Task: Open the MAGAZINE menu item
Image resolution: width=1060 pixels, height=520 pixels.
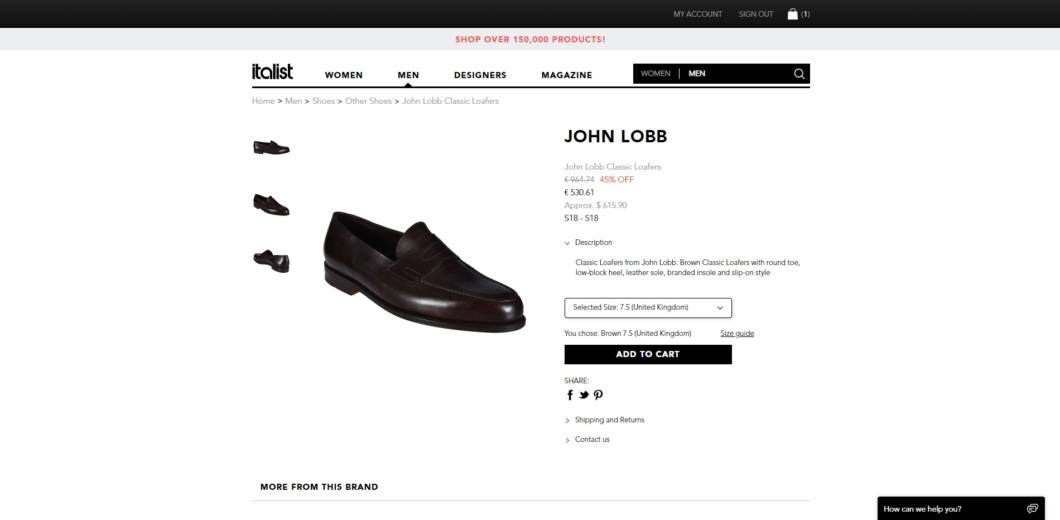Action: point(567,75)
